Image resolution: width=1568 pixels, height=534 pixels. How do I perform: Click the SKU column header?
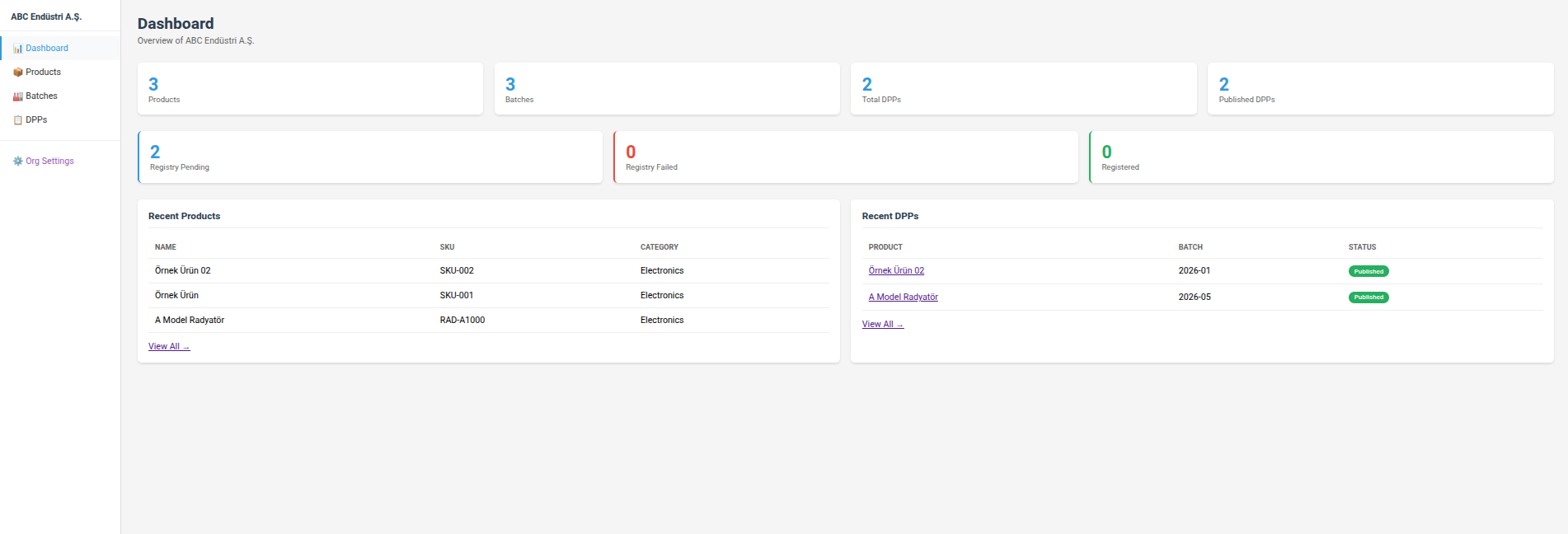447,247
